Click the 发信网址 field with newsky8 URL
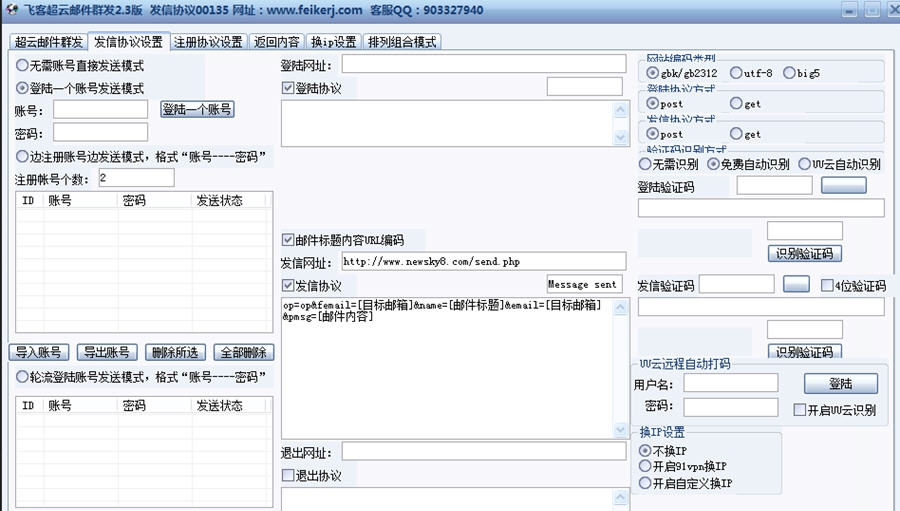Screen dimensions: 900x511 pyautogui.click(x=484, y=261)
